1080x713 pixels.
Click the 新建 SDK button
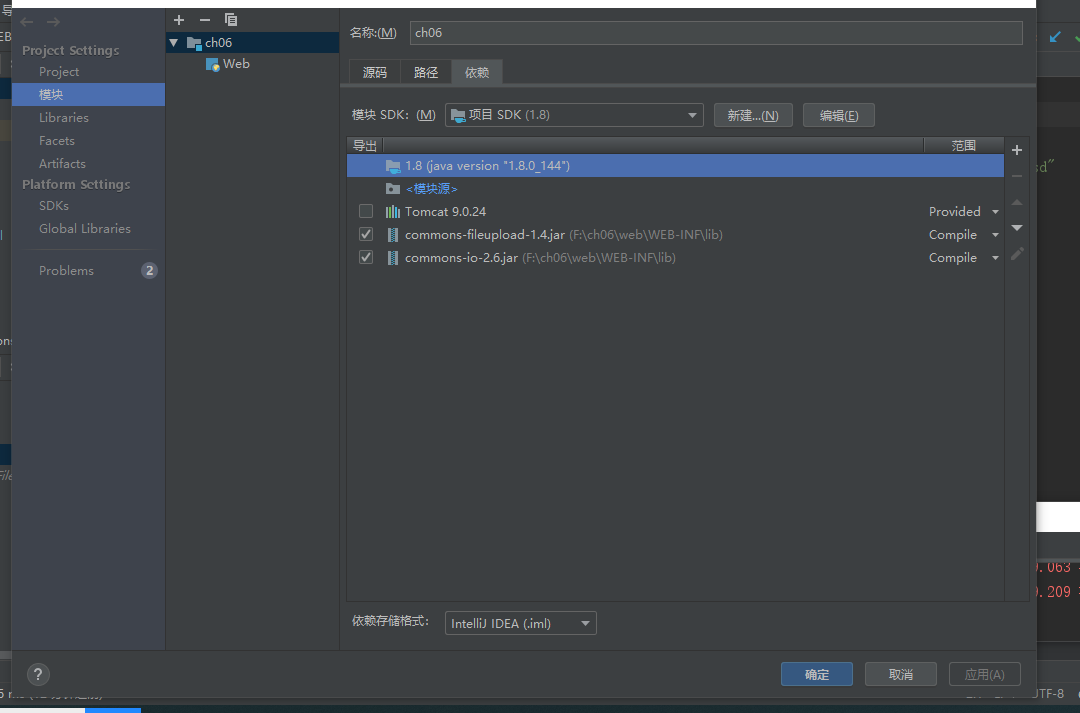753,115
